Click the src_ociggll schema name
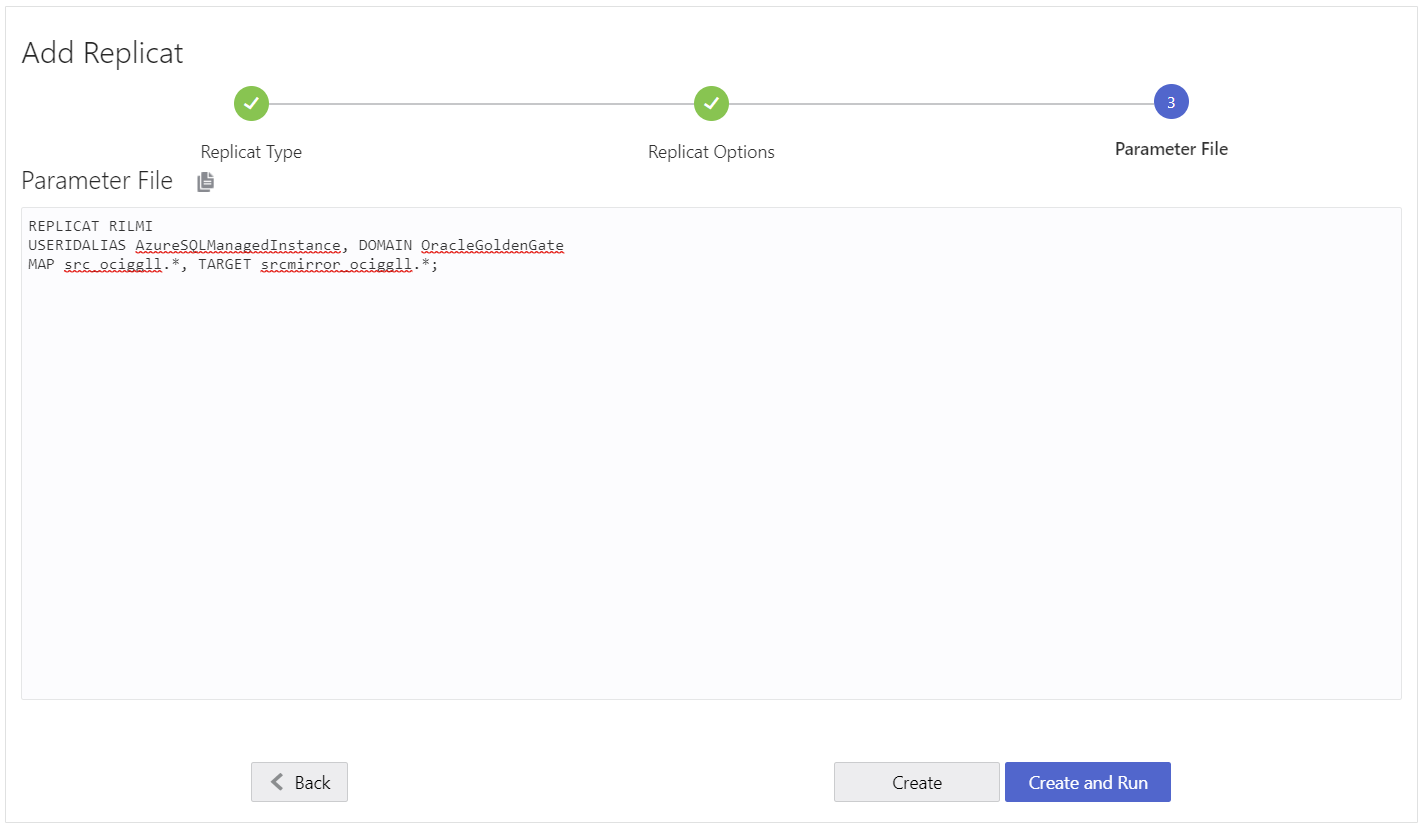 [112, 264]
